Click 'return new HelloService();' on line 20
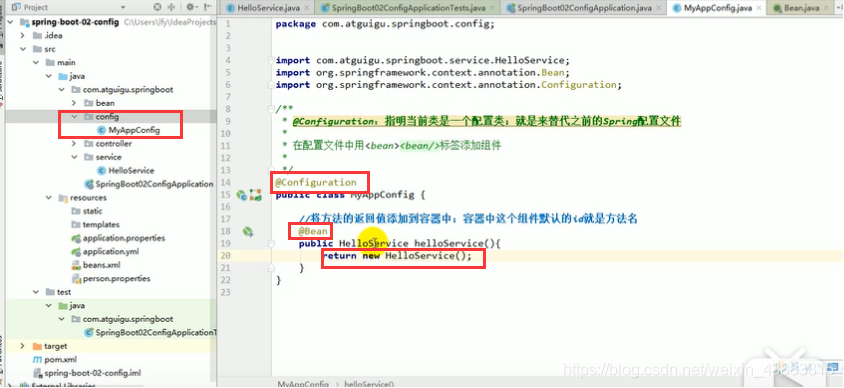844x388 pixels. point(397,256)
